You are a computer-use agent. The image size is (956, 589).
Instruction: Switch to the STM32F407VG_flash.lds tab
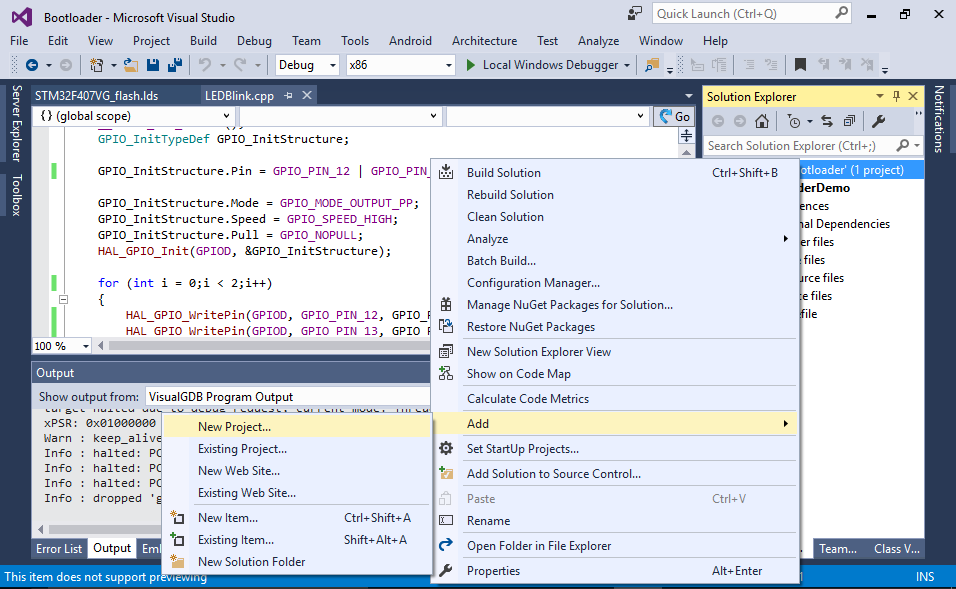[x=96, y=96]
